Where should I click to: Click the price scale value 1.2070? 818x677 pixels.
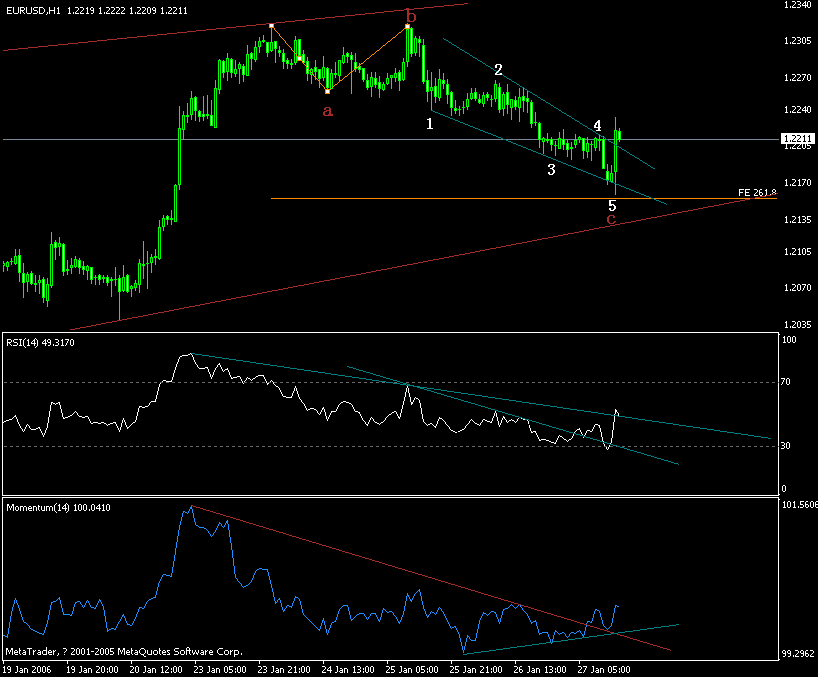click(798, 287)
